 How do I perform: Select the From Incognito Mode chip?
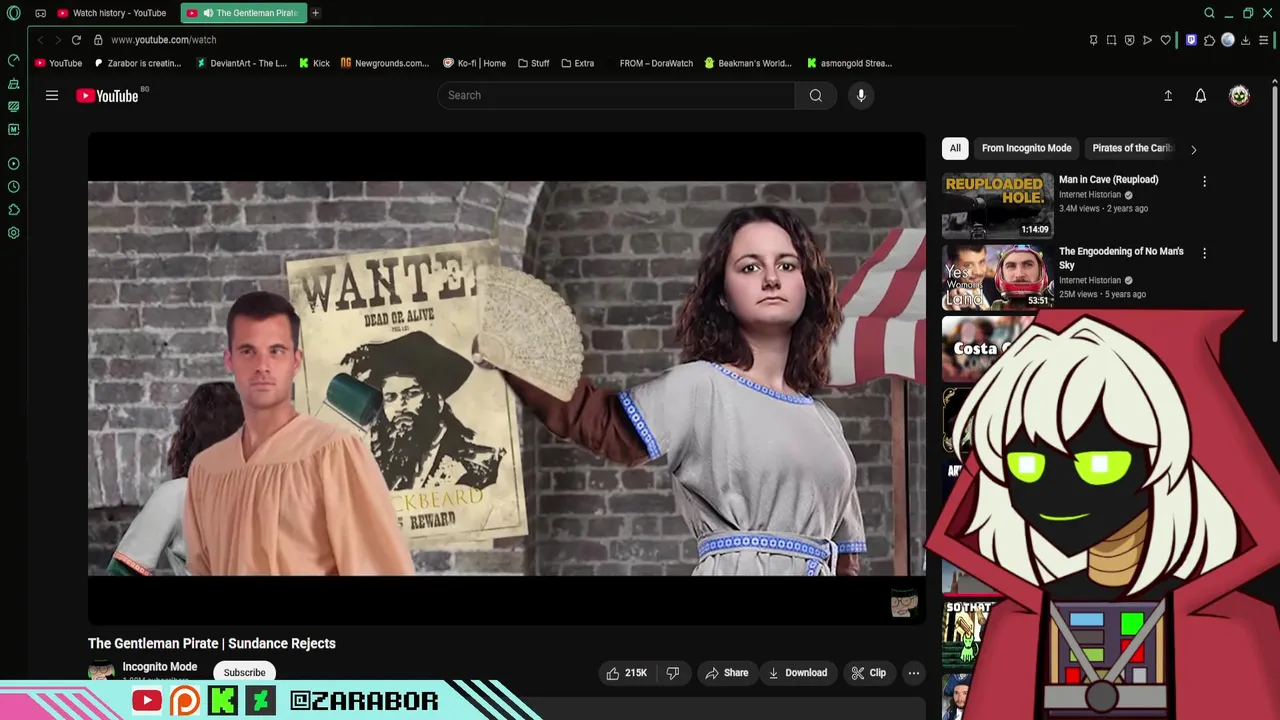click(x=1026, y=148)
